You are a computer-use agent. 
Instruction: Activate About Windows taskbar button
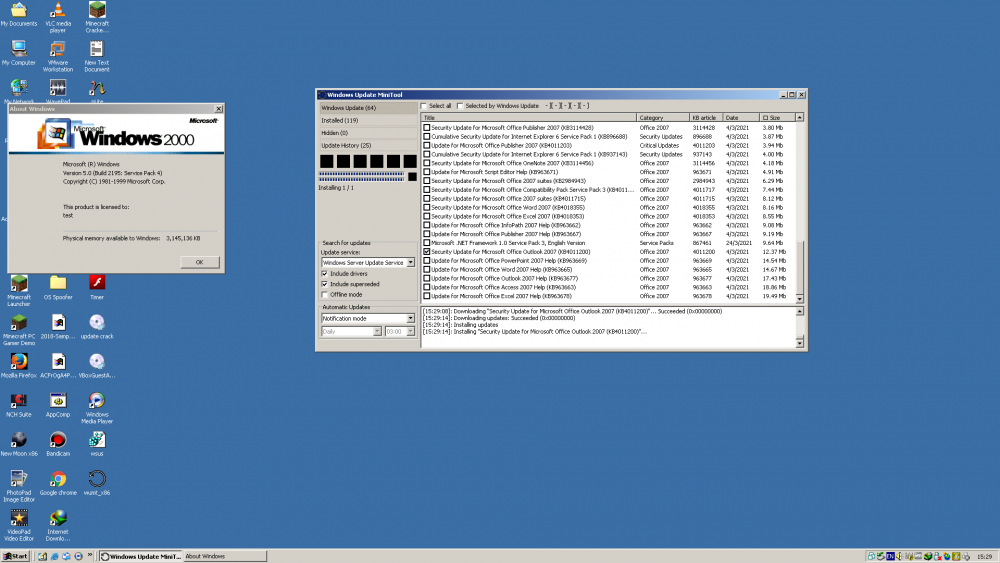pyautogui.click(x=224, y=556)
